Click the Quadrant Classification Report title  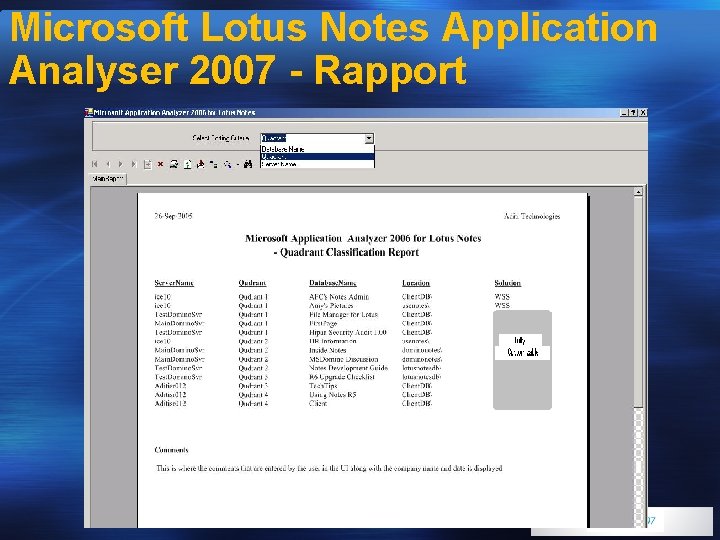click(x=349, y=253)
